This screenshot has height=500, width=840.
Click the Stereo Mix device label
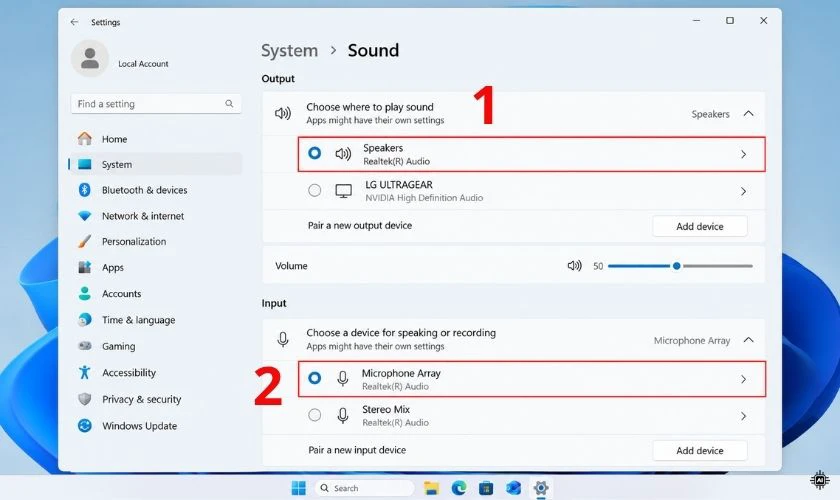pos(395,416)
